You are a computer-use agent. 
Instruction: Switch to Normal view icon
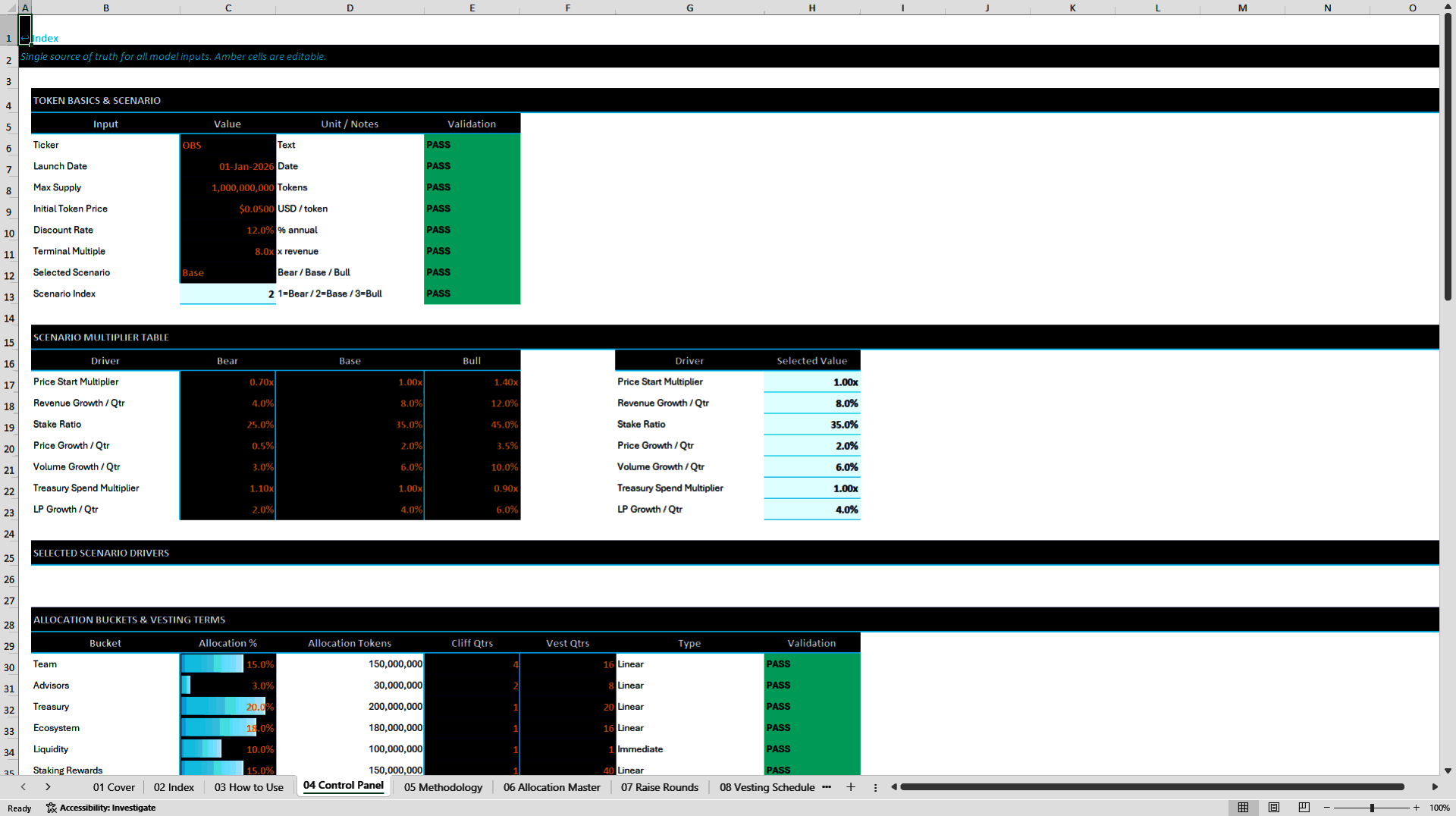pyautogui.click(x=1243, y=808)
